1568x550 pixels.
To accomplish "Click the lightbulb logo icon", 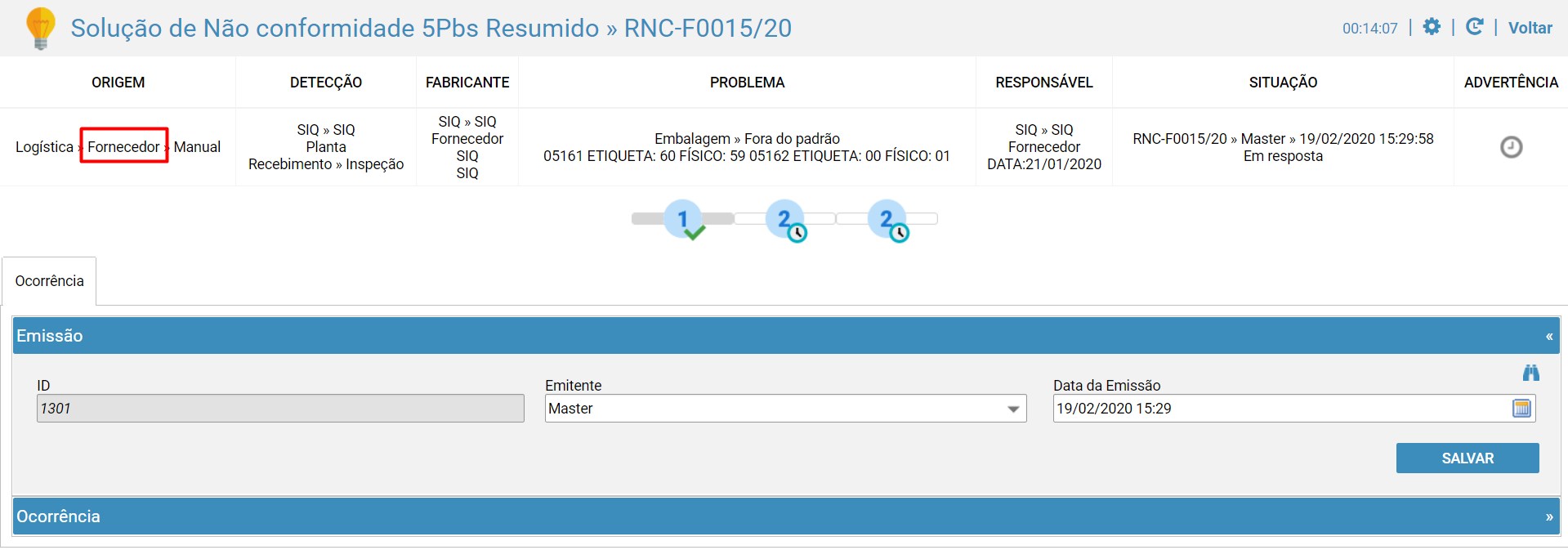I will point(40,29).
